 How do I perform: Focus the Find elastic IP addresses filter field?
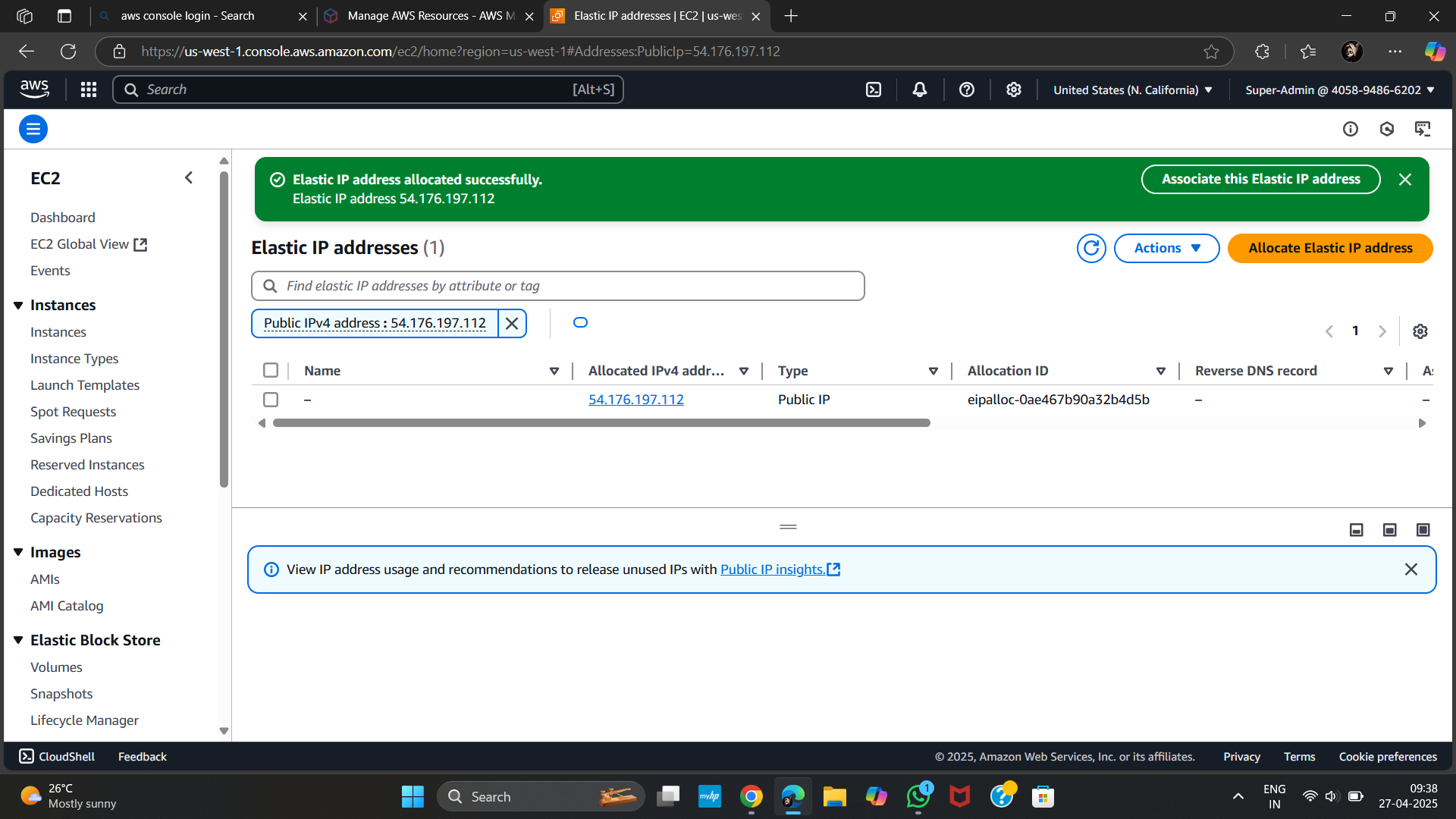(558, 286)
